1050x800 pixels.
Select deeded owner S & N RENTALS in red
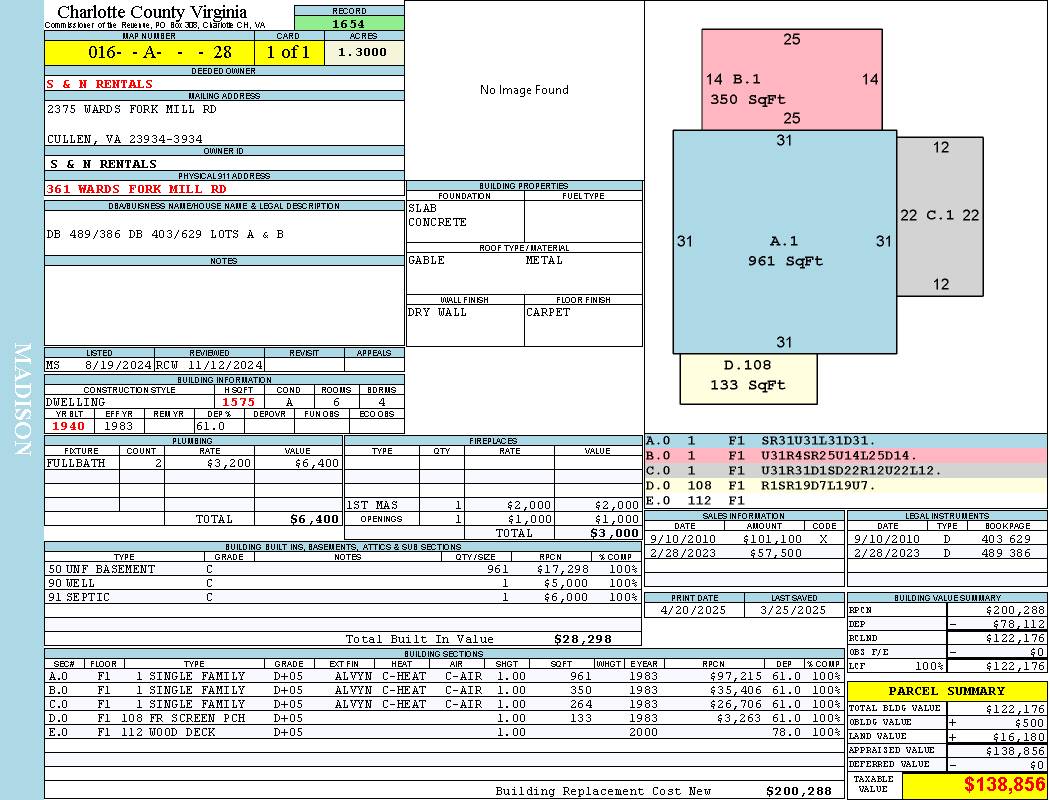(100, 84)
